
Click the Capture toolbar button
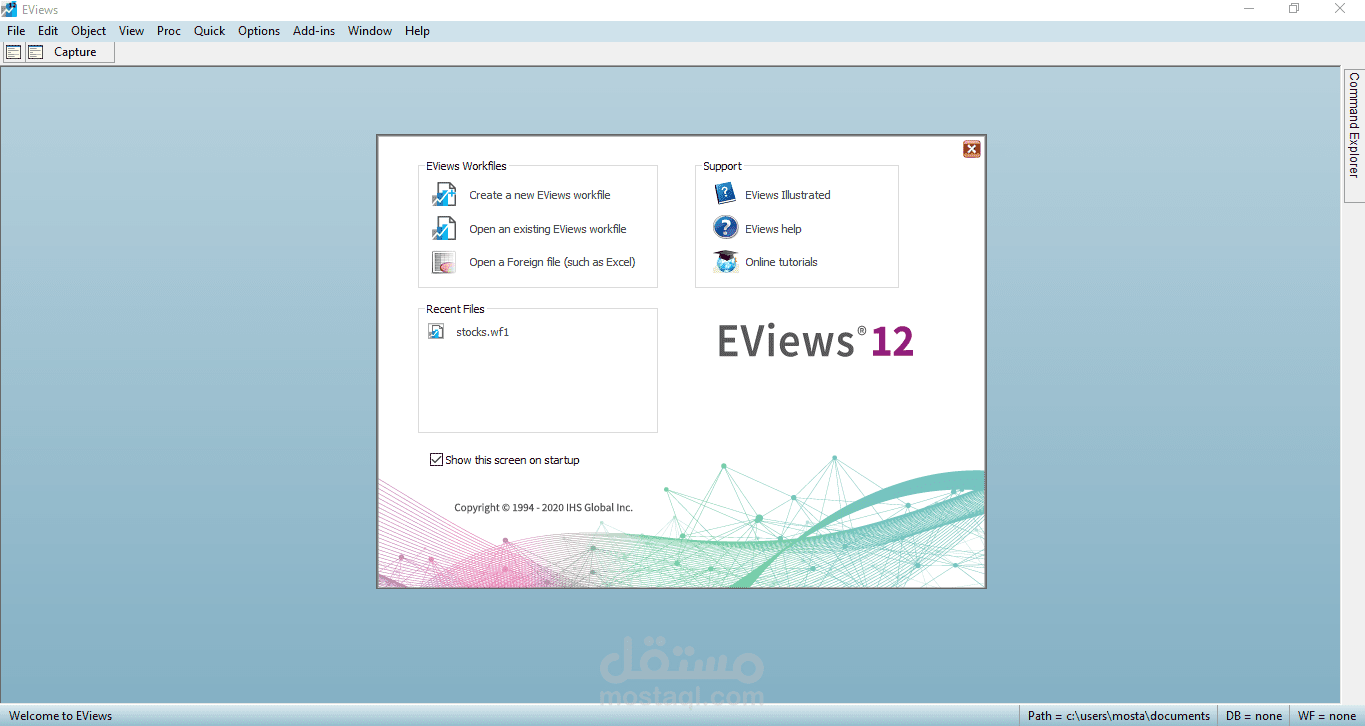pos(75,52)
